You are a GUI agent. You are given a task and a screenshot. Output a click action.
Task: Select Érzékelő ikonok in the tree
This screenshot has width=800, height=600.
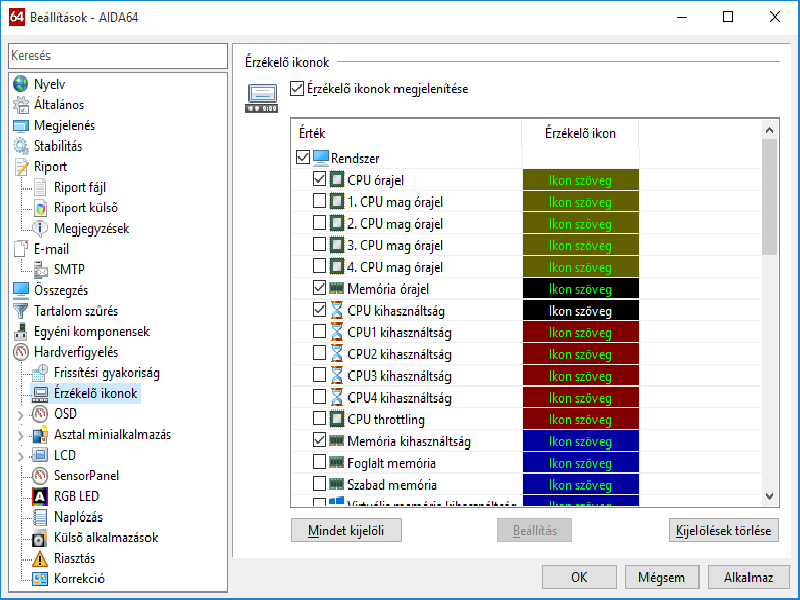coord(95,393)
